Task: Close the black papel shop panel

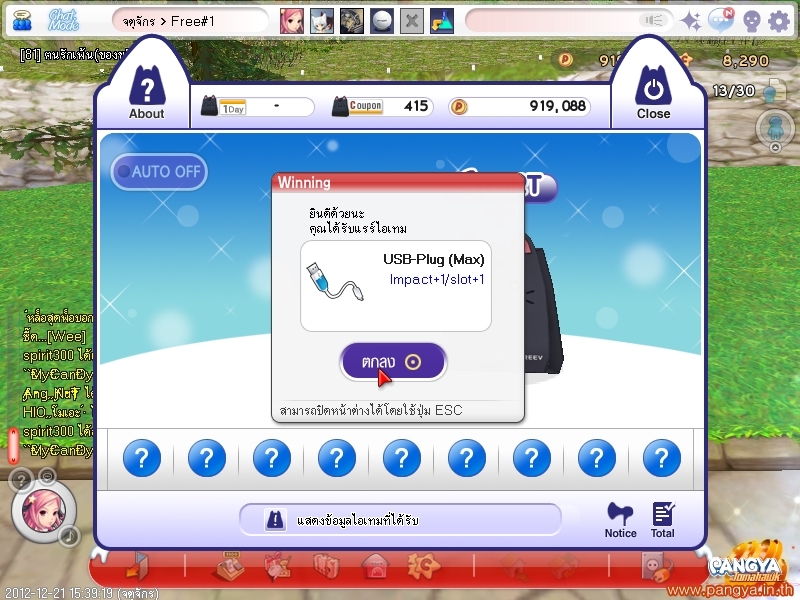Action: pyautogui.click(x=653, y=93)
